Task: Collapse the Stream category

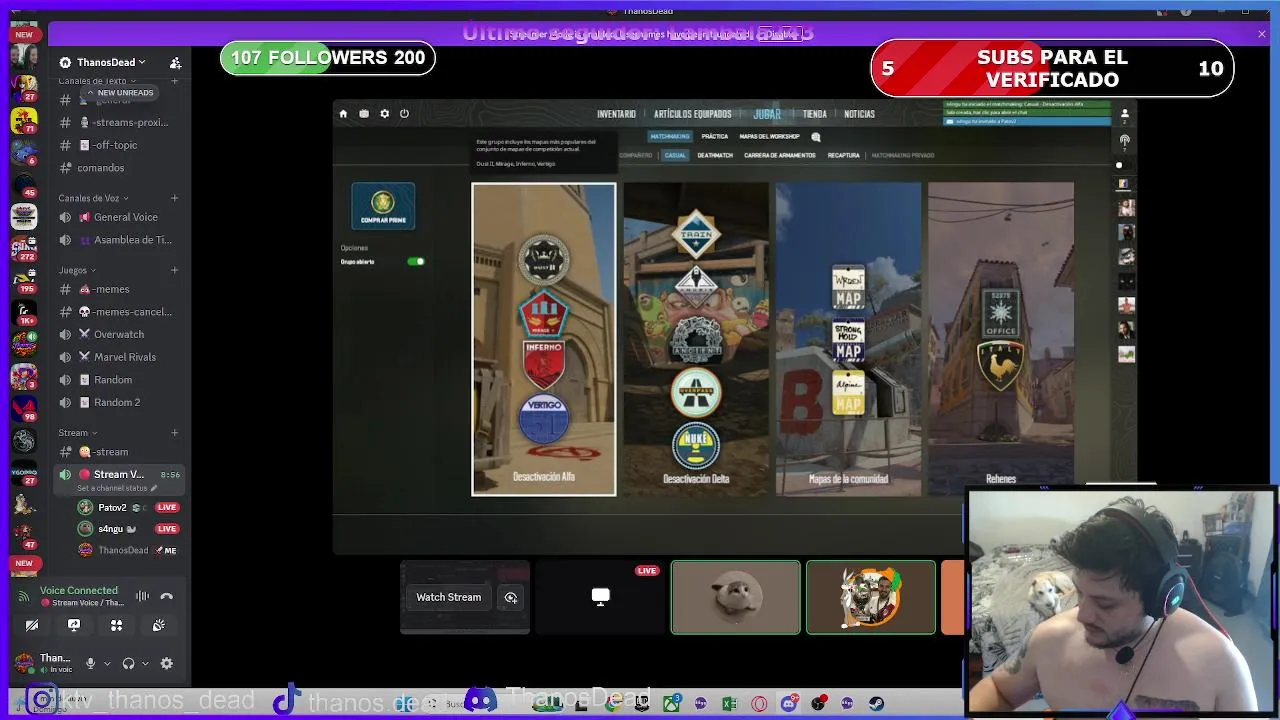Action: pyautogui.click(x=77, y=433)
